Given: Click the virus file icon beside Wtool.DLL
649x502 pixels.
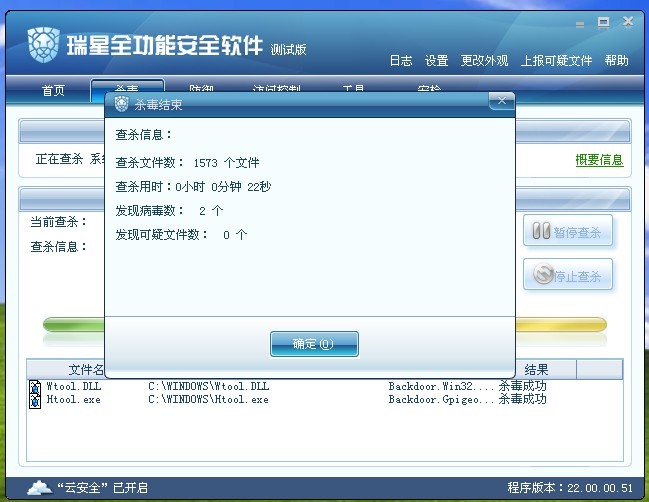Looking at the screenshot, I should click(35, 387).
